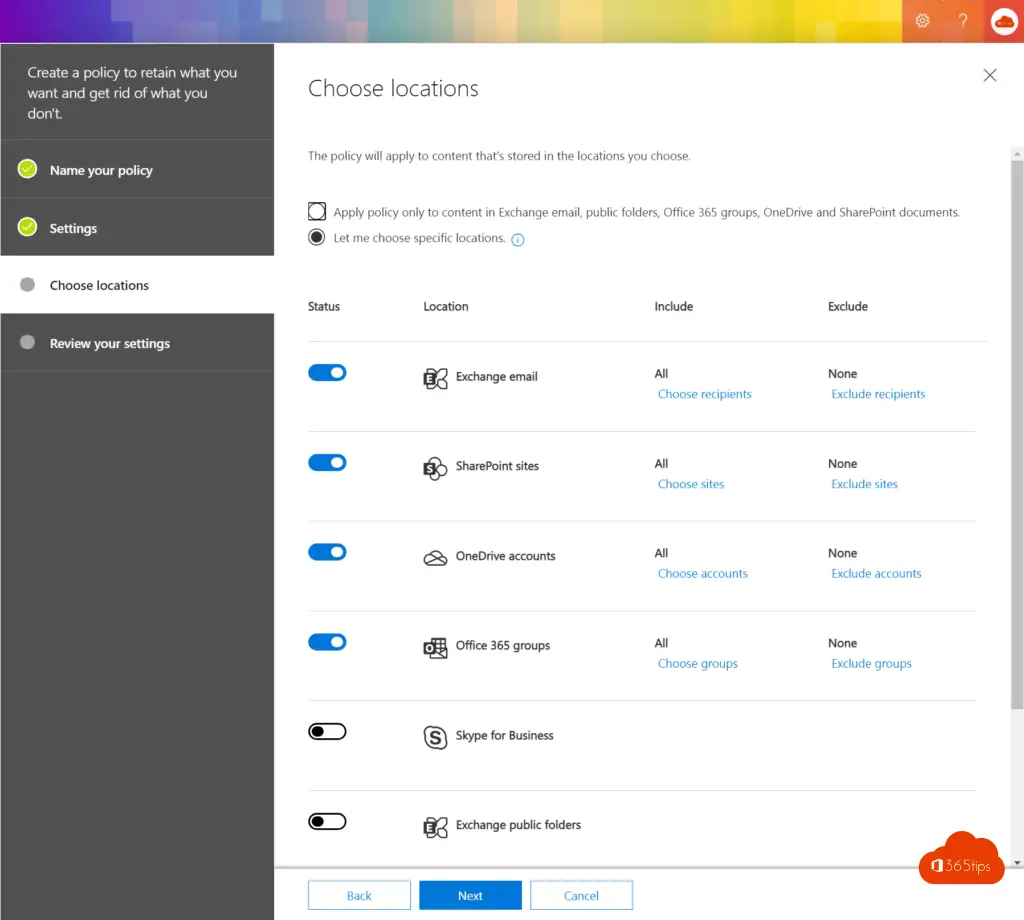Image resolution: width=1024 pixels, height=920 pixels.
Task: Click the Exclude sites link
Action: click(864, 484)
